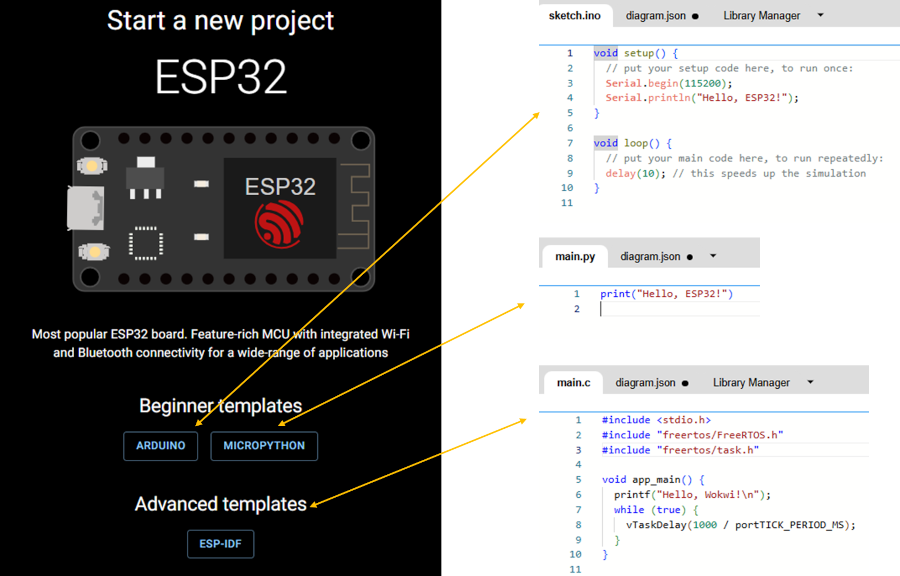900x576 pixels.
Task: Click the unsaved dot on top diagram.json tab
Action: [x=695, y=17]
